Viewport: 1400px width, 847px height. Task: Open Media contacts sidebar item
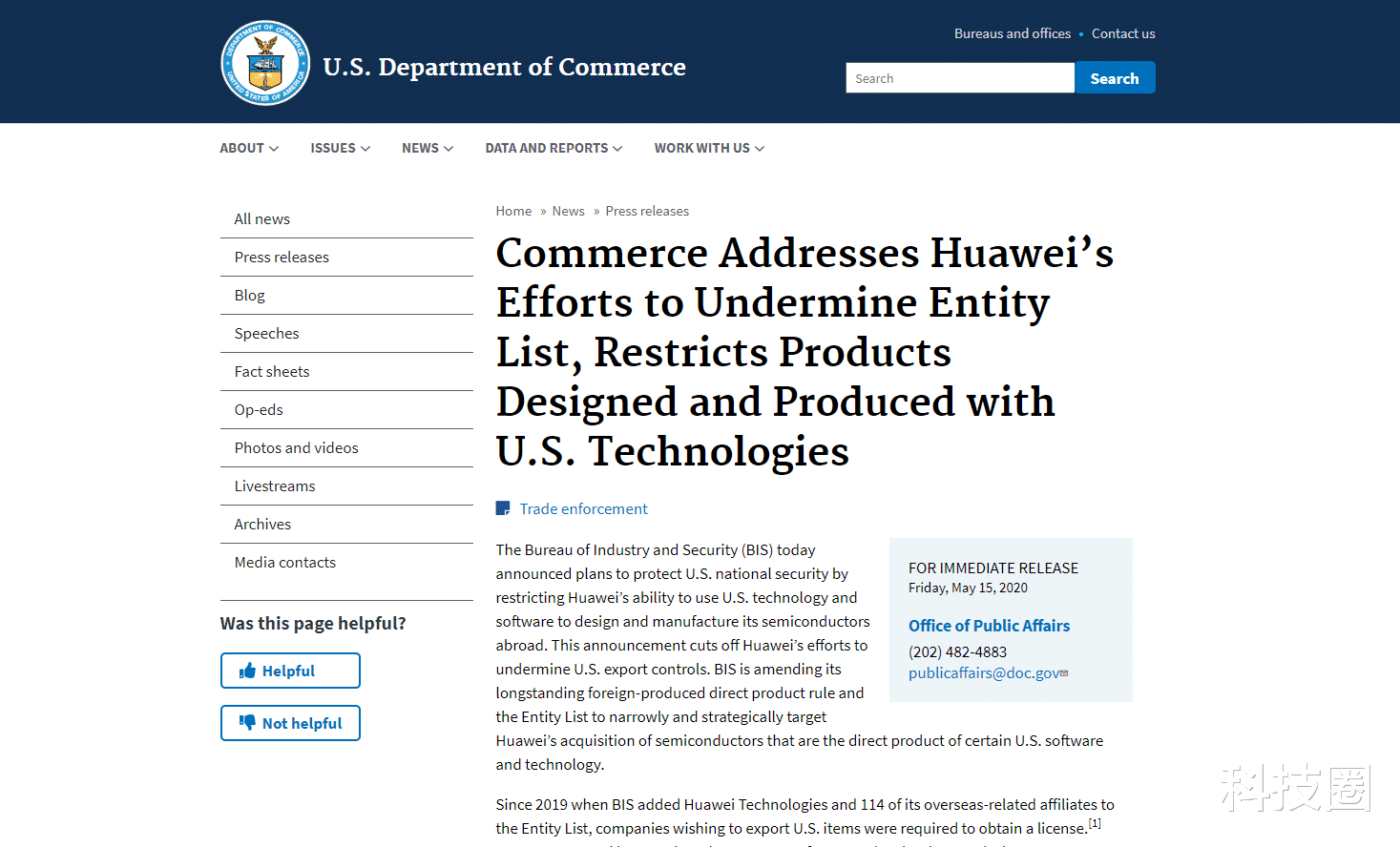pyautogui.click(x=346, y=563)
